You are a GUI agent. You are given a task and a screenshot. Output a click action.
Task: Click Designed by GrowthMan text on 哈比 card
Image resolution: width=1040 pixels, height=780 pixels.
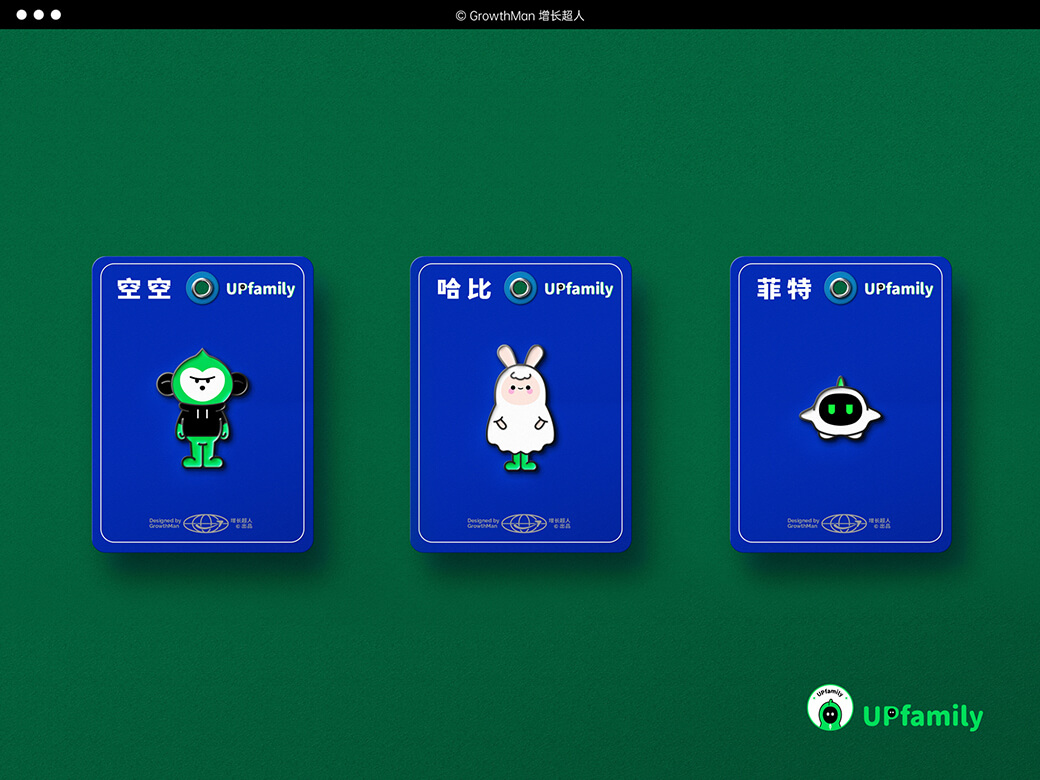[482, 523]
